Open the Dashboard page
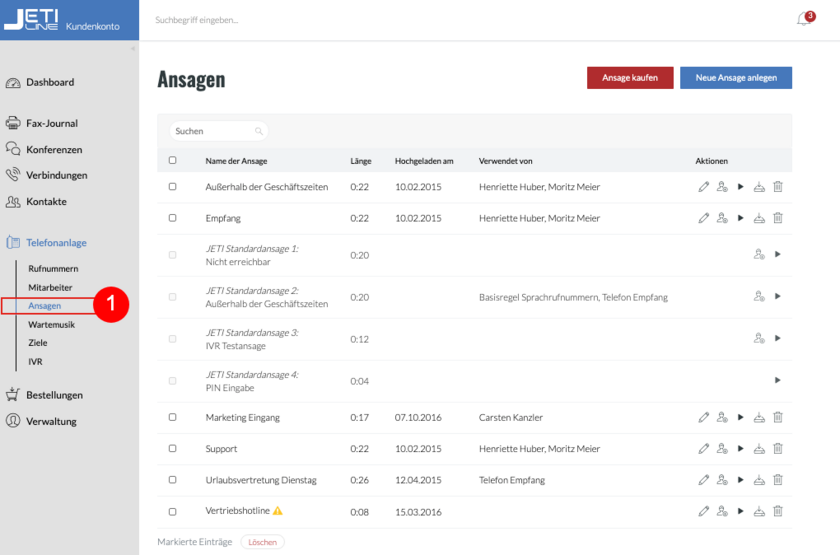 (49, 83)
